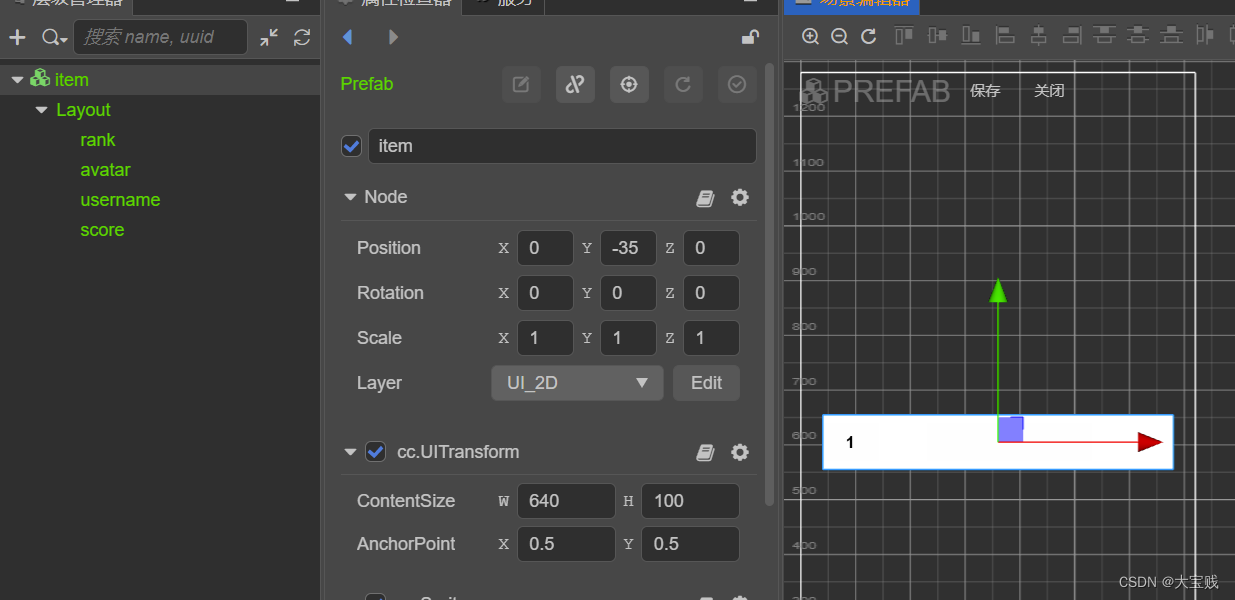Open cc.UITransform help documentation icon

point(705,453)
